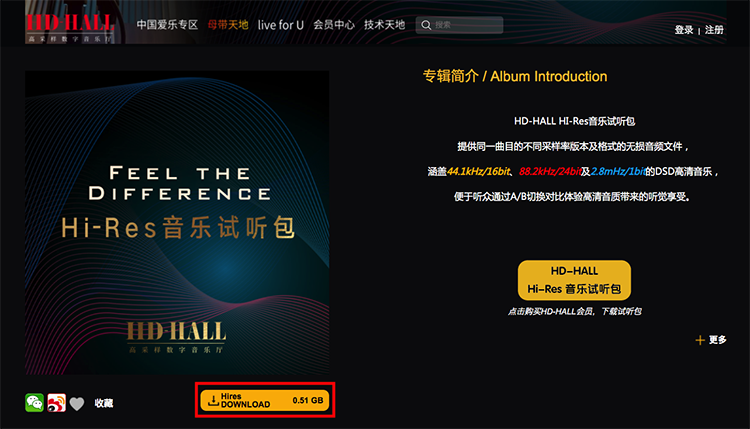The image size is (750, 429).
Task: Open the 母带天地 menu item
Action: coord(228,25)
